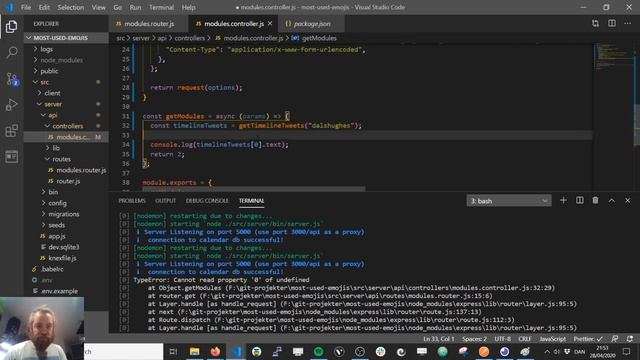Open .env.example in the file tree
The width and height of the screenshot is (640, 360).
point(60,291)
